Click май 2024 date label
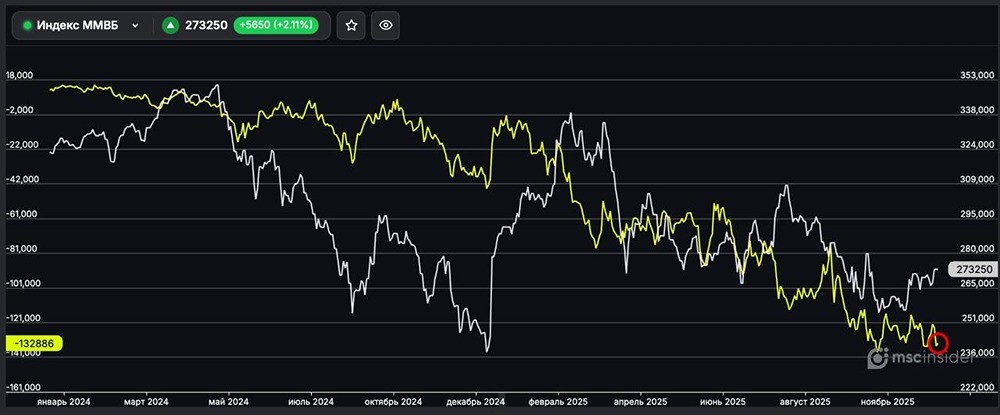The image size is (1000, 415). click(x=228, y=402)
